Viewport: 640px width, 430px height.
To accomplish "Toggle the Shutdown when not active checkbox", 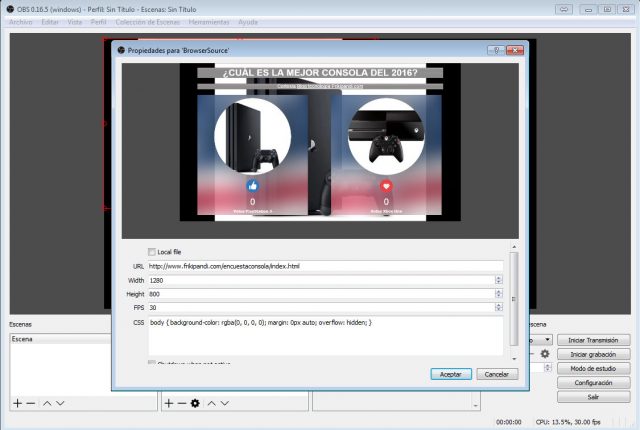I will click(x=152, y=364).
